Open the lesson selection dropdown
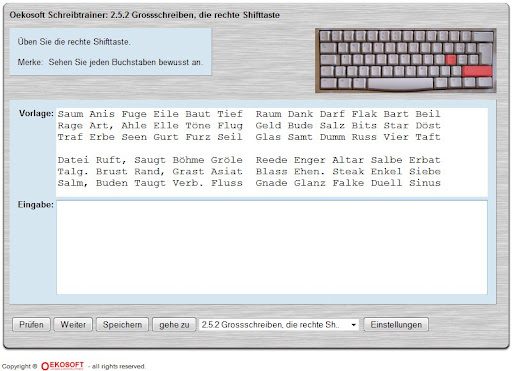This screenshot has width=512, height=371. tap(279, 324)
